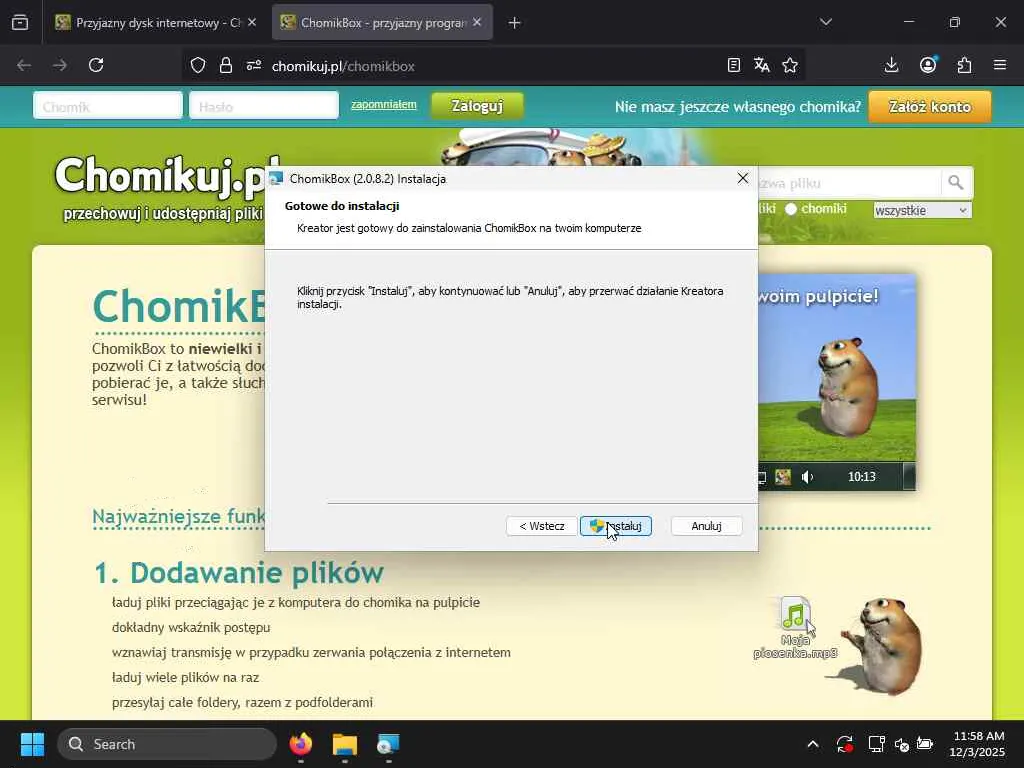The height and width of the screenshot is (768, 1024).
Task: Show site security padlock info
Action: pyautogui.click(x=226, y=65)
